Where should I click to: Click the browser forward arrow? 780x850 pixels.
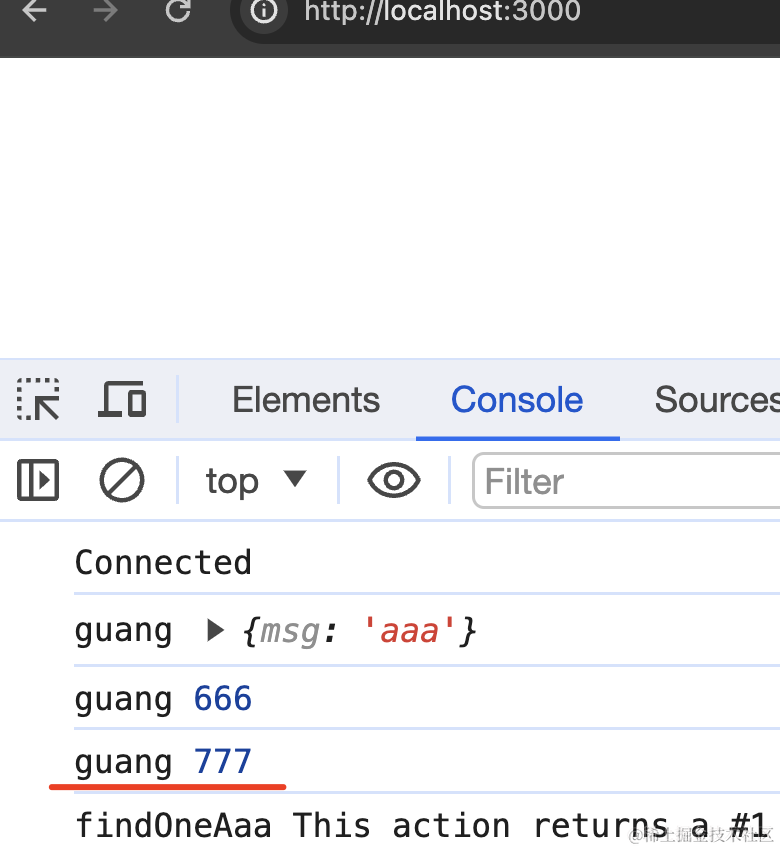pyautogui.click(x=105, y=12)
